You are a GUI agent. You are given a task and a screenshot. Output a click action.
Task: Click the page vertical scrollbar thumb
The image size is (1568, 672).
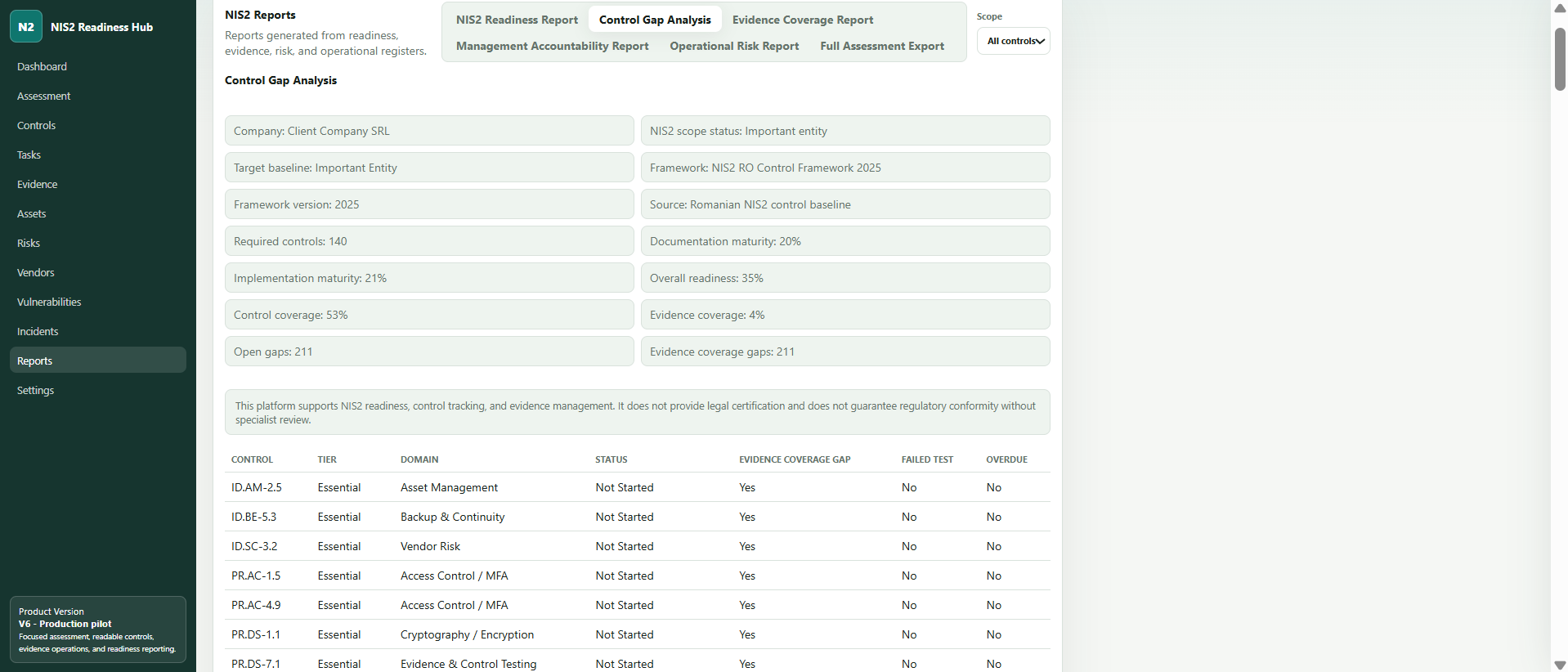(1560, 59)
